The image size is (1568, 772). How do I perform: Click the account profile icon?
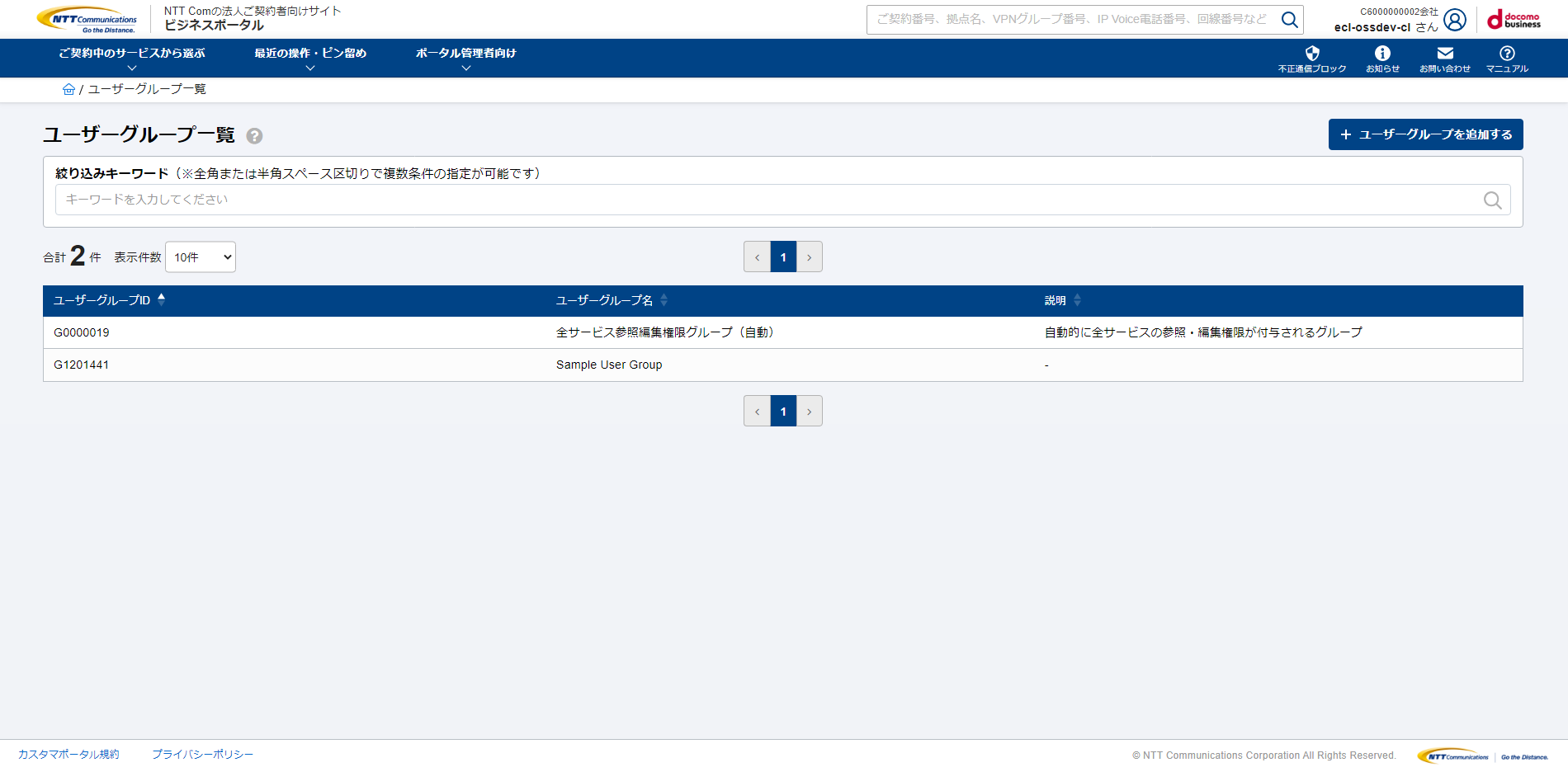[x=1454, y=20]
